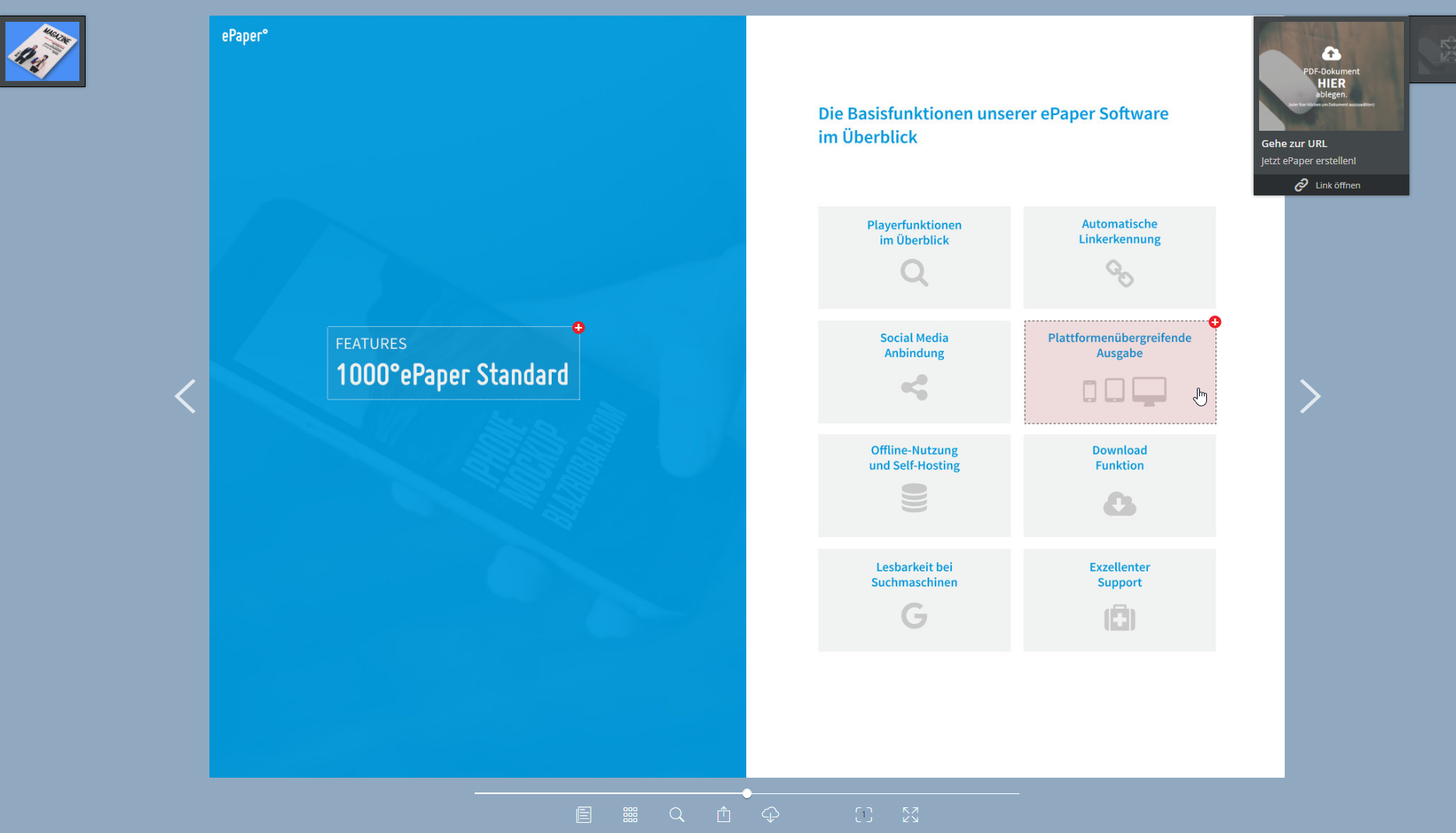
Task: Click the cloud download icon in toolbar
Action: (x=770, y=814)
